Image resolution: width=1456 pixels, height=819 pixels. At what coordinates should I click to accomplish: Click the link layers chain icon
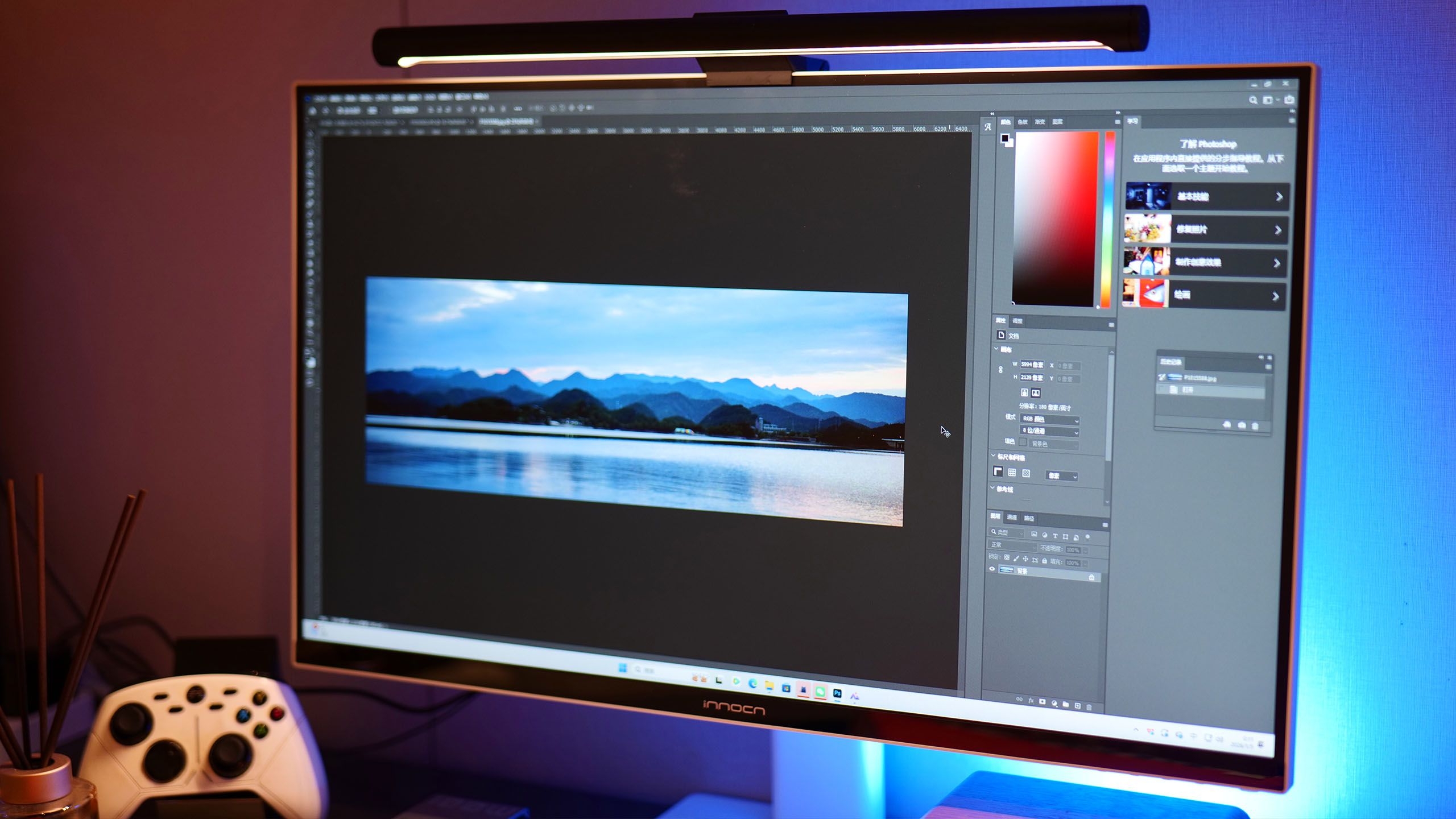[1019, 699]
